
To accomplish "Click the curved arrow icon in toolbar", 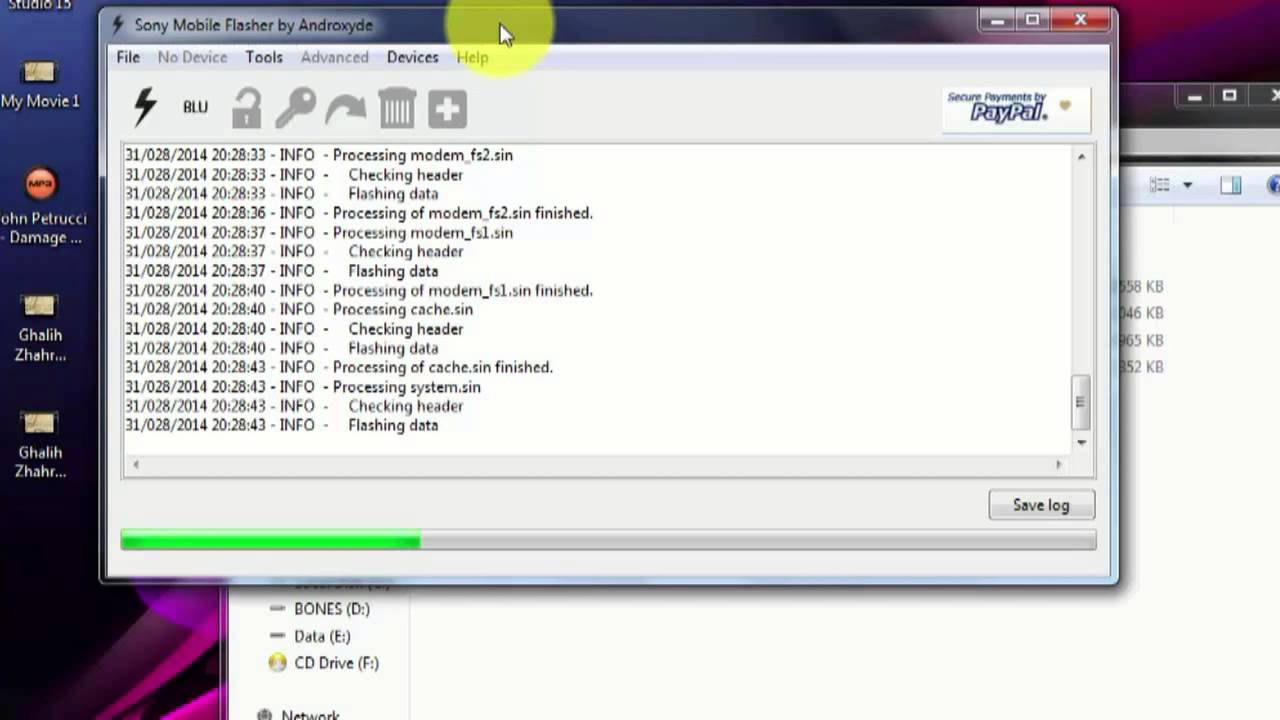I will tap(346, 109).
